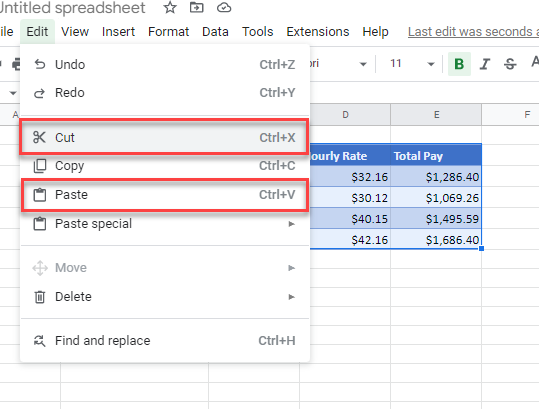This screenshot has width=539, height=409.
Task: Select Paste in the Edit menu
Action: (x=164, y=195)
